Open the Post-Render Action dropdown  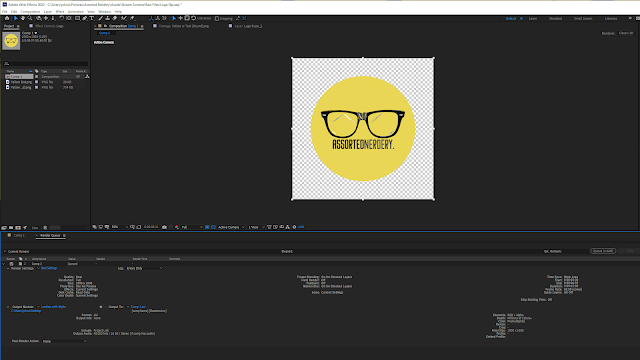tap(64, 341)
